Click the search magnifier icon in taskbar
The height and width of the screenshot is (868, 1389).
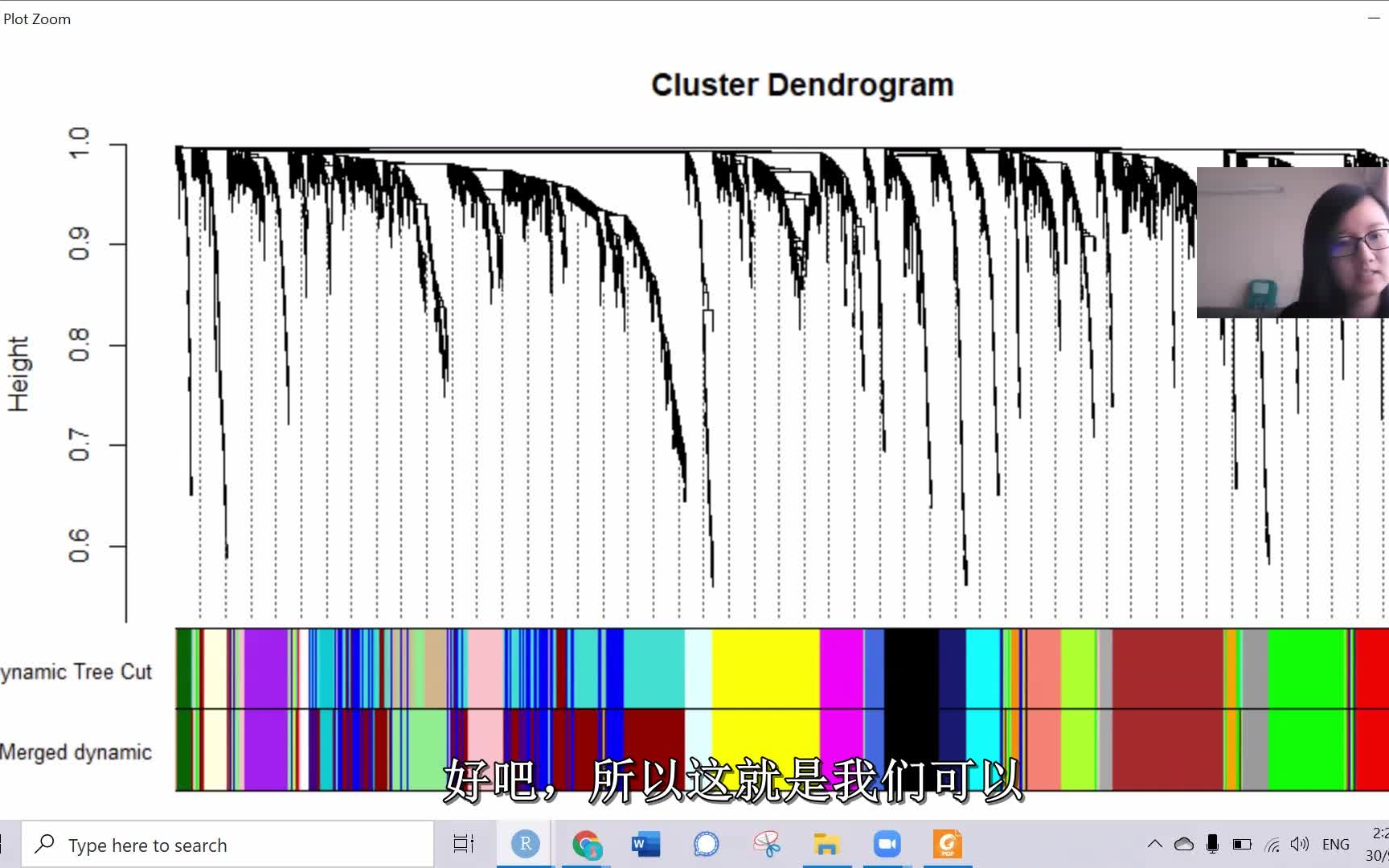pyautogui.click(x=45, y=844)
